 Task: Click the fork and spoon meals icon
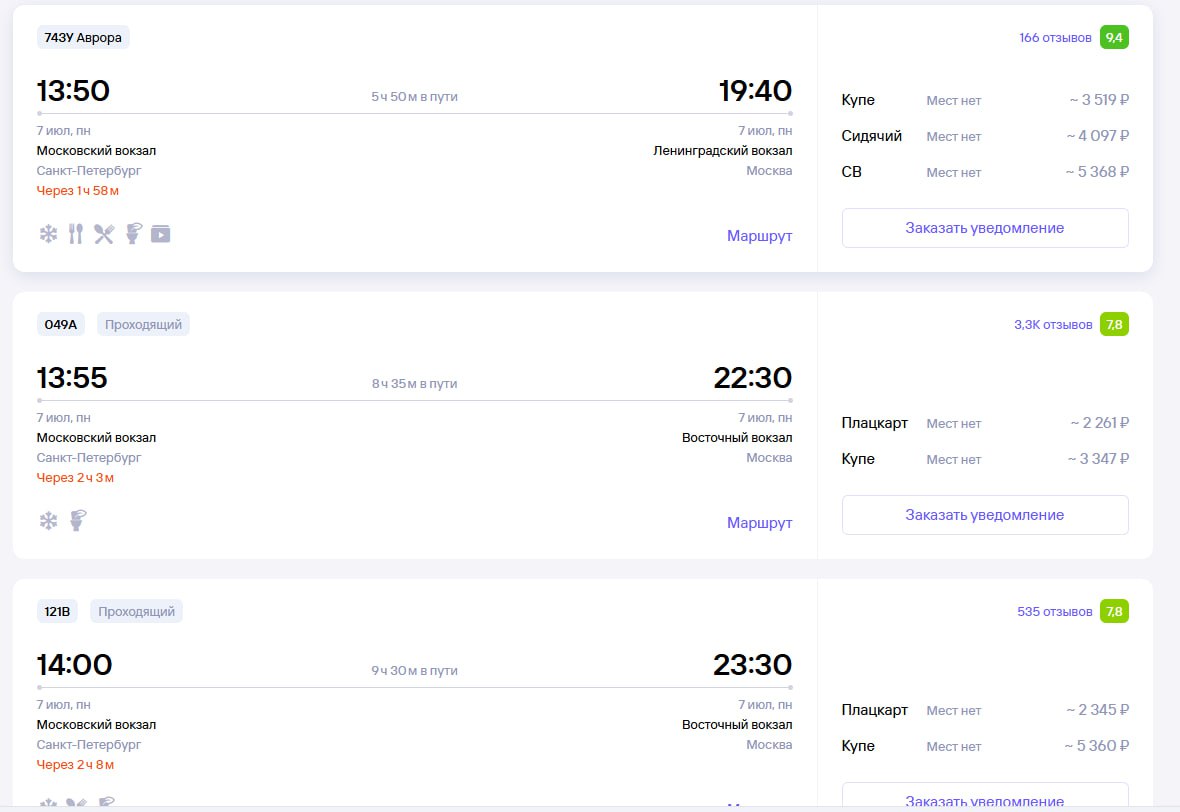(x=76, y=234)
